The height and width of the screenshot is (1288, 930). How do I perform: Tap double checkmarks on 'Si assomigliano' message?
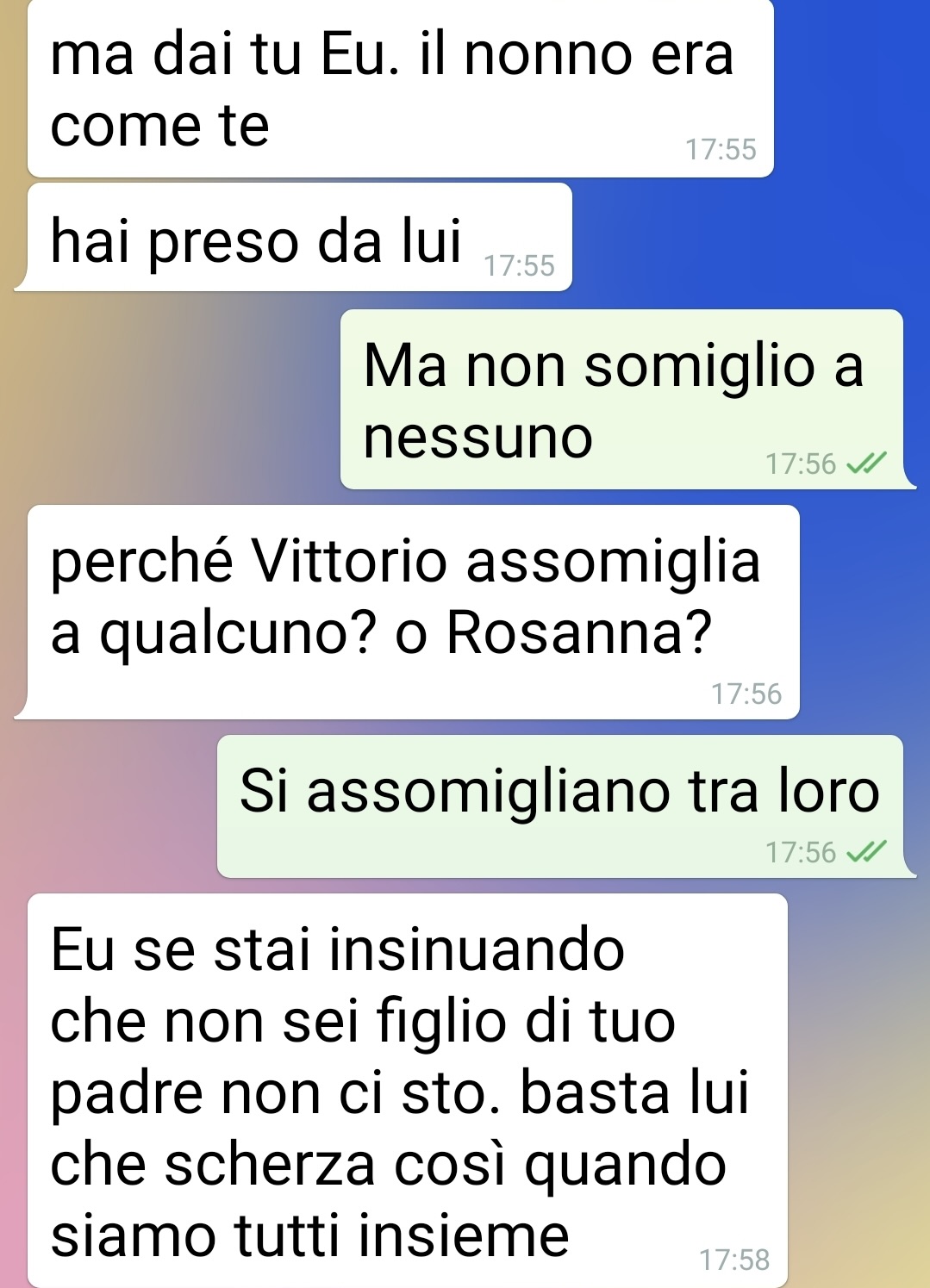pos(865,853)
